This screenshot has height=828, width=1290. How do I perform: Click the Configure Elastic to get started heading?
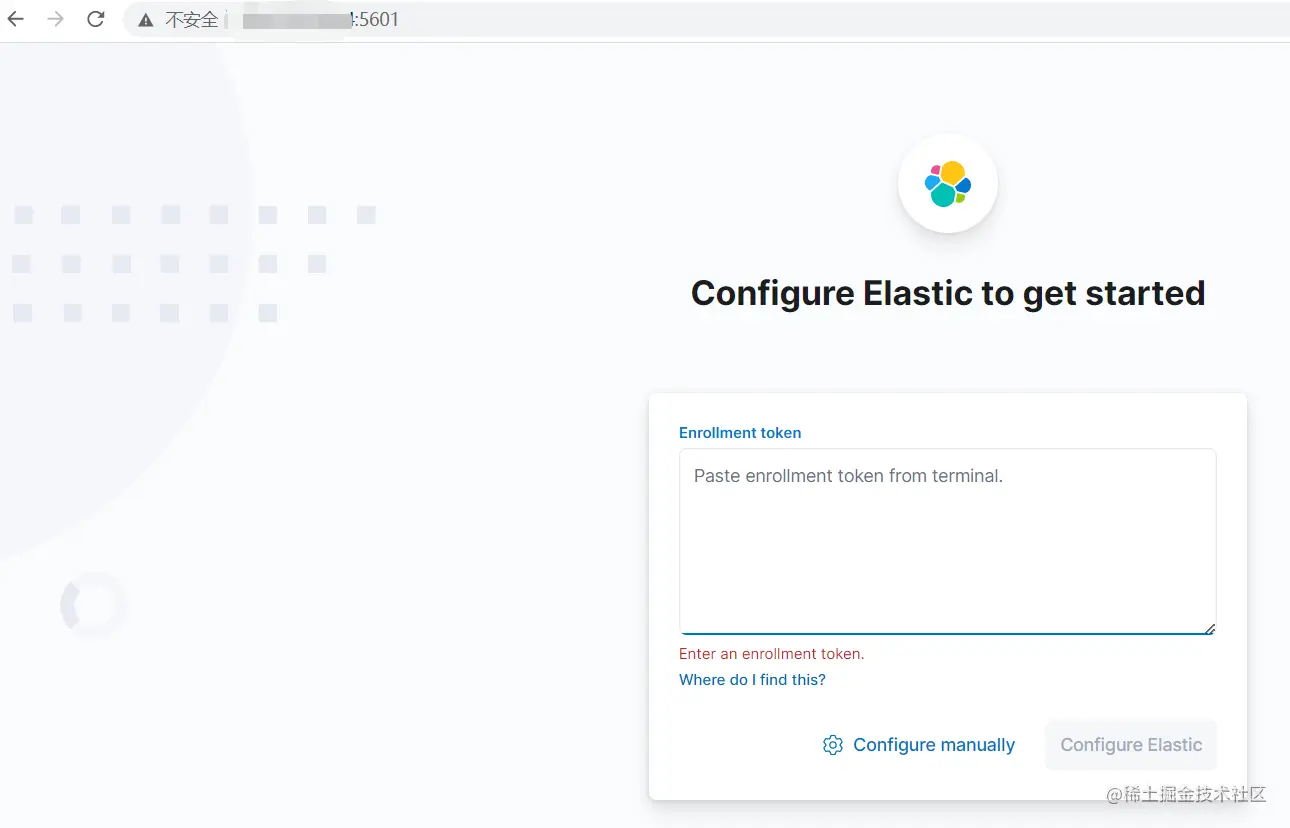pyautogui.click(x=948, y=293)
